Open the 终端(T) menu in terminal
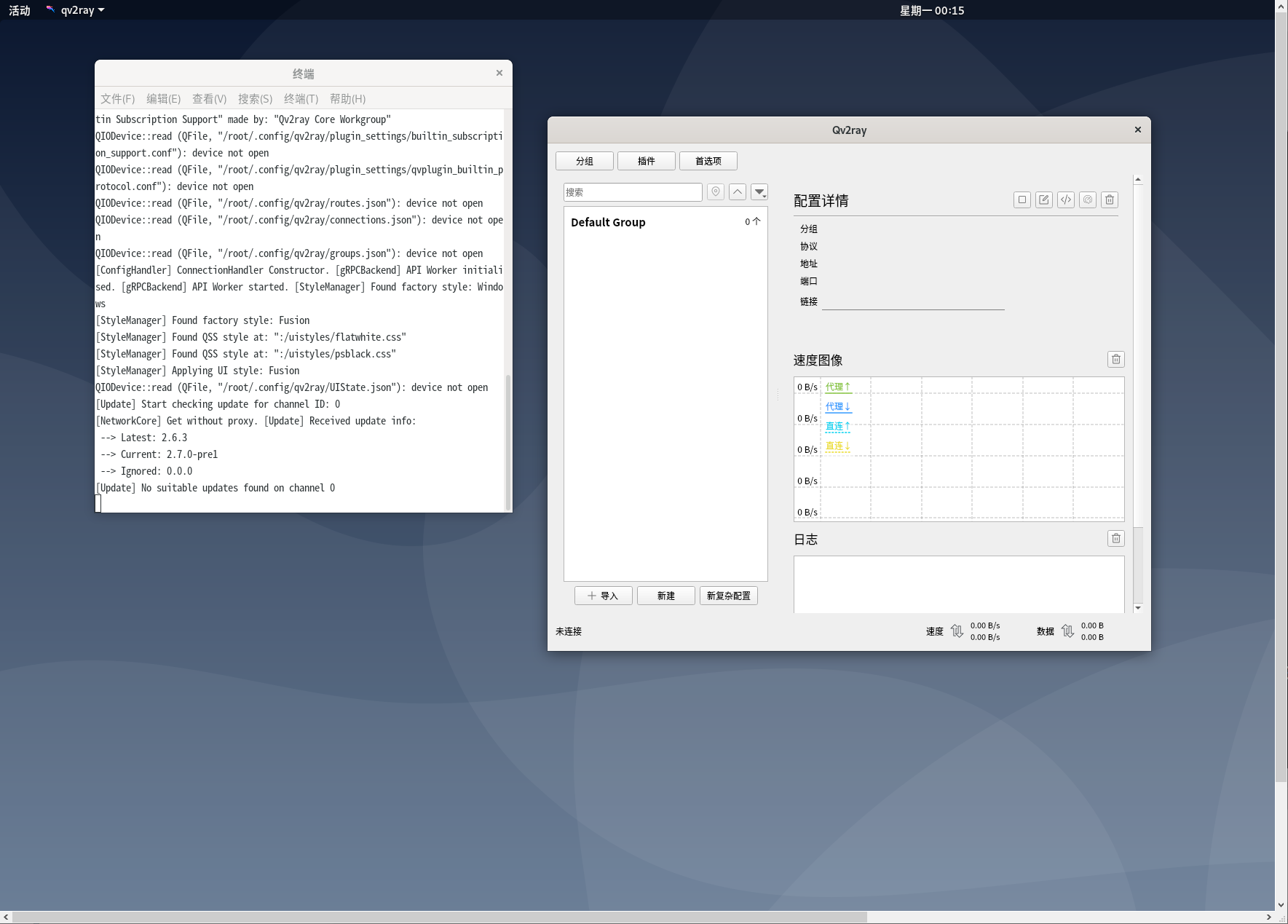 [x=301, y=98]
